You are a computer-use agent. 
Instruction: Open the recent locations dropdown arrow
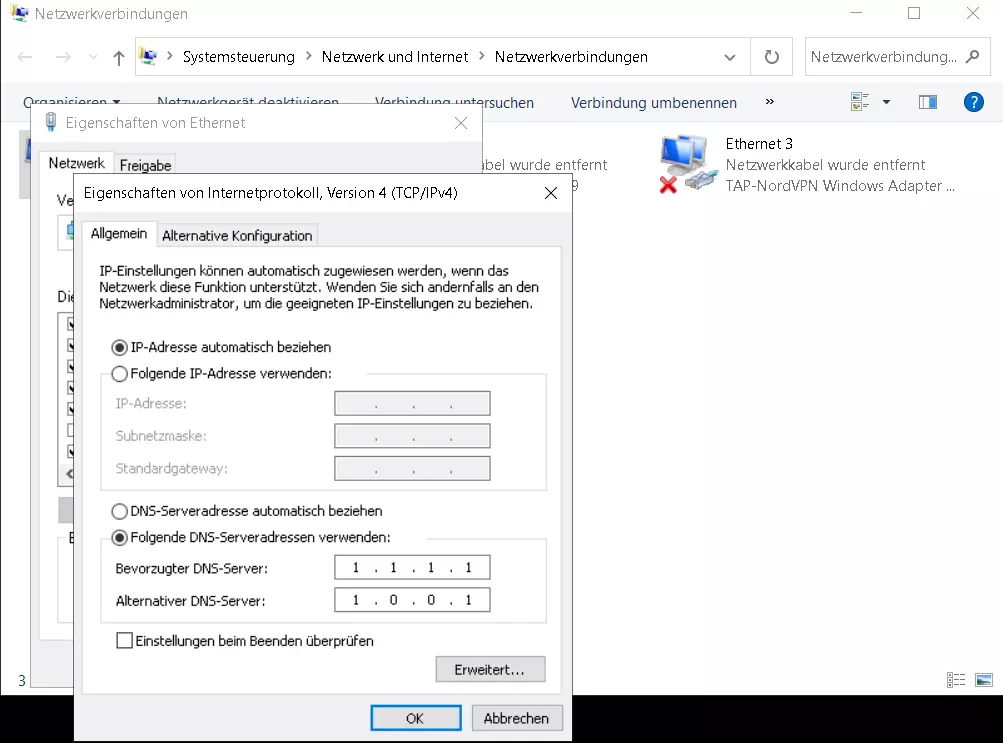93,58
